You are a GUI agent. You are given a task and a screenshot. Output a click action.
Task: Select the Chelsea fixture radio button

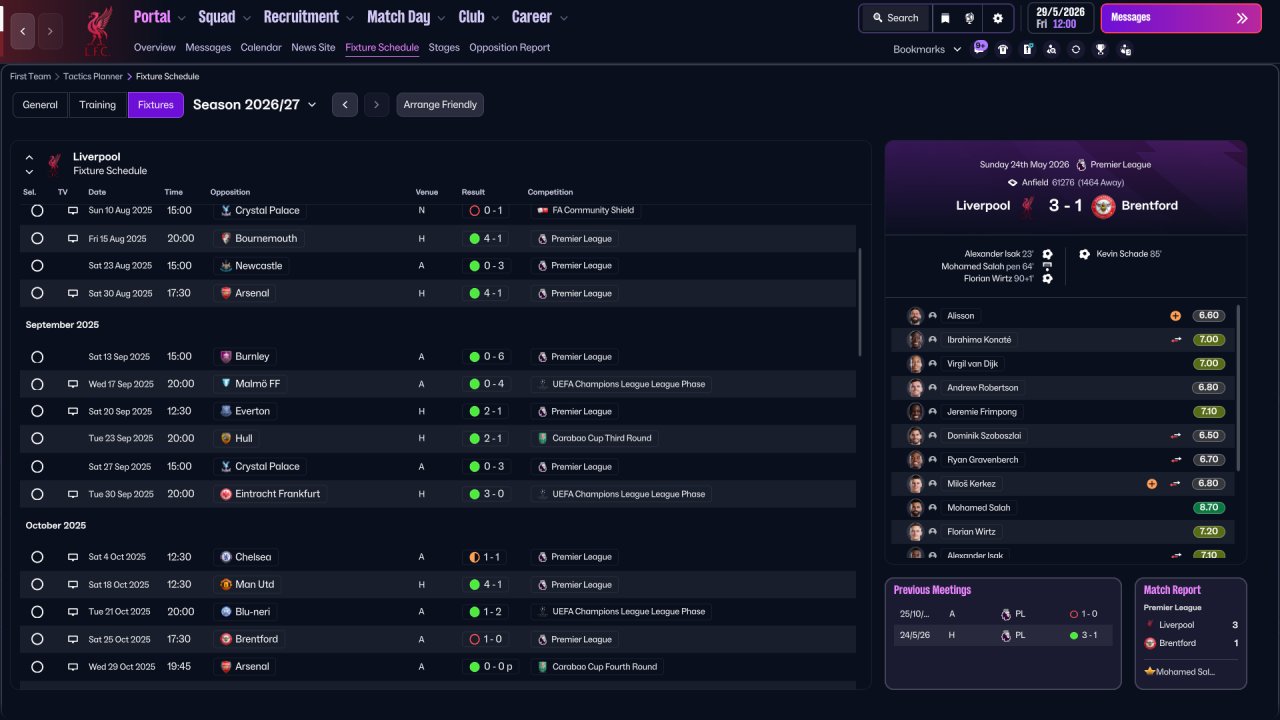37,557
